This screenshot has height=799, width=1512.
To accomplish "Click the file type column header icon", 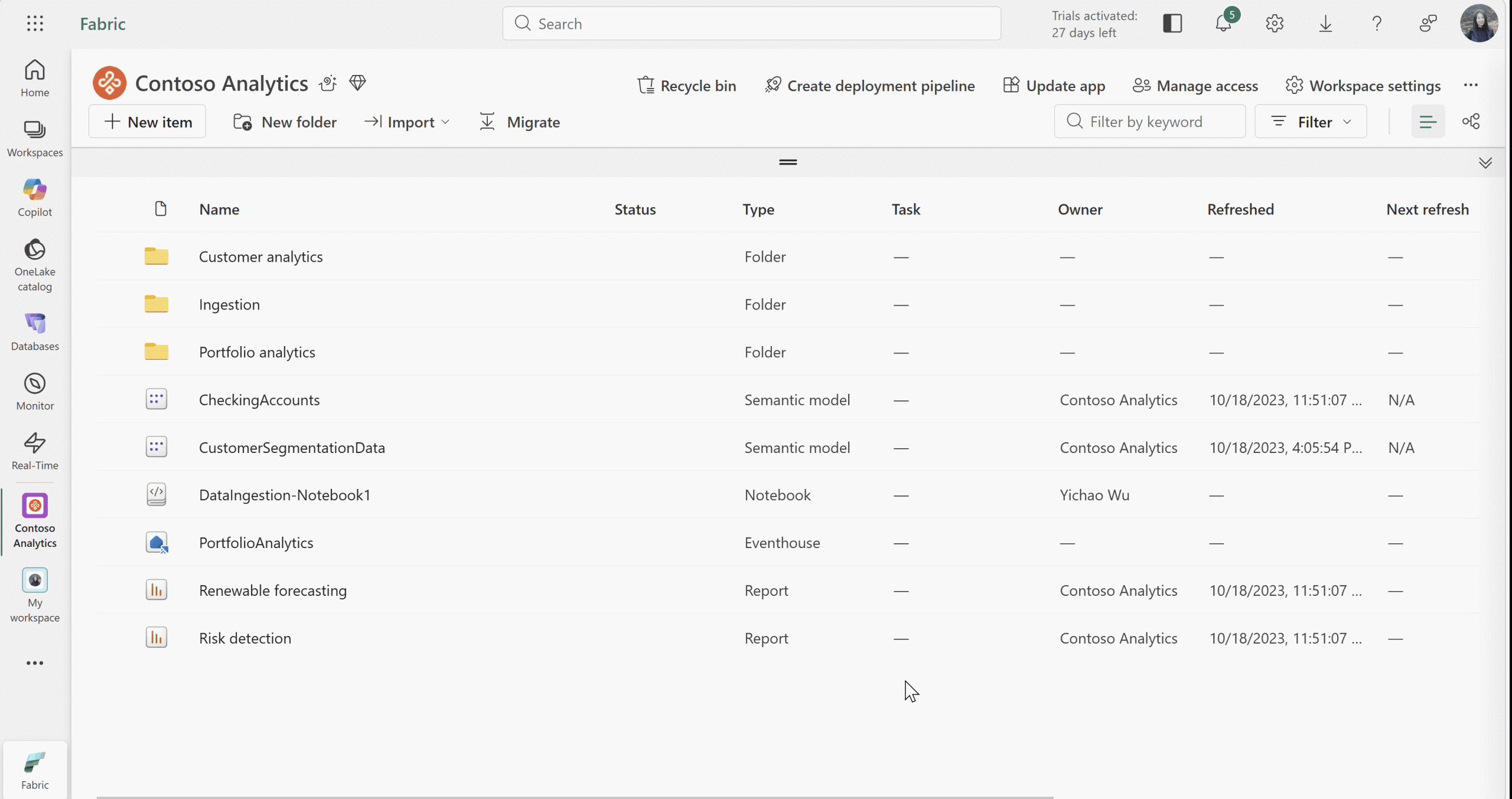I will click(x=161, y=209).
